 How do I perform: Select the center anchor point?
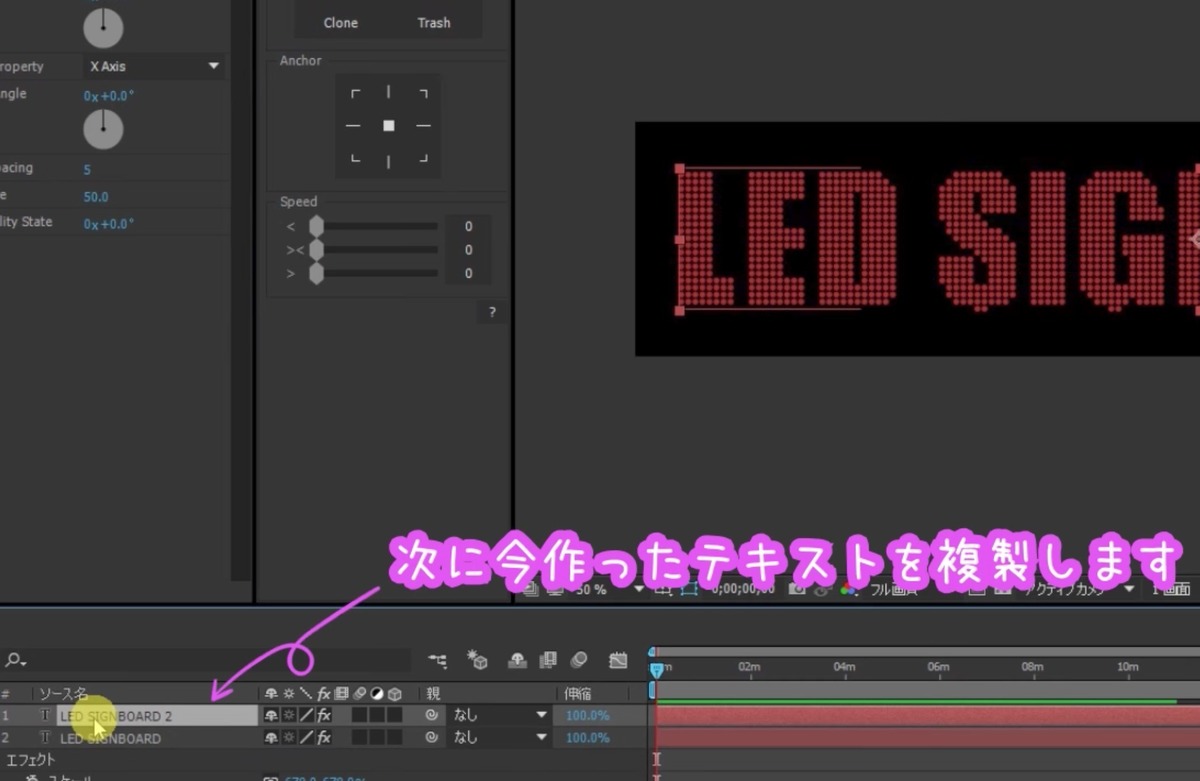point(388,125)
